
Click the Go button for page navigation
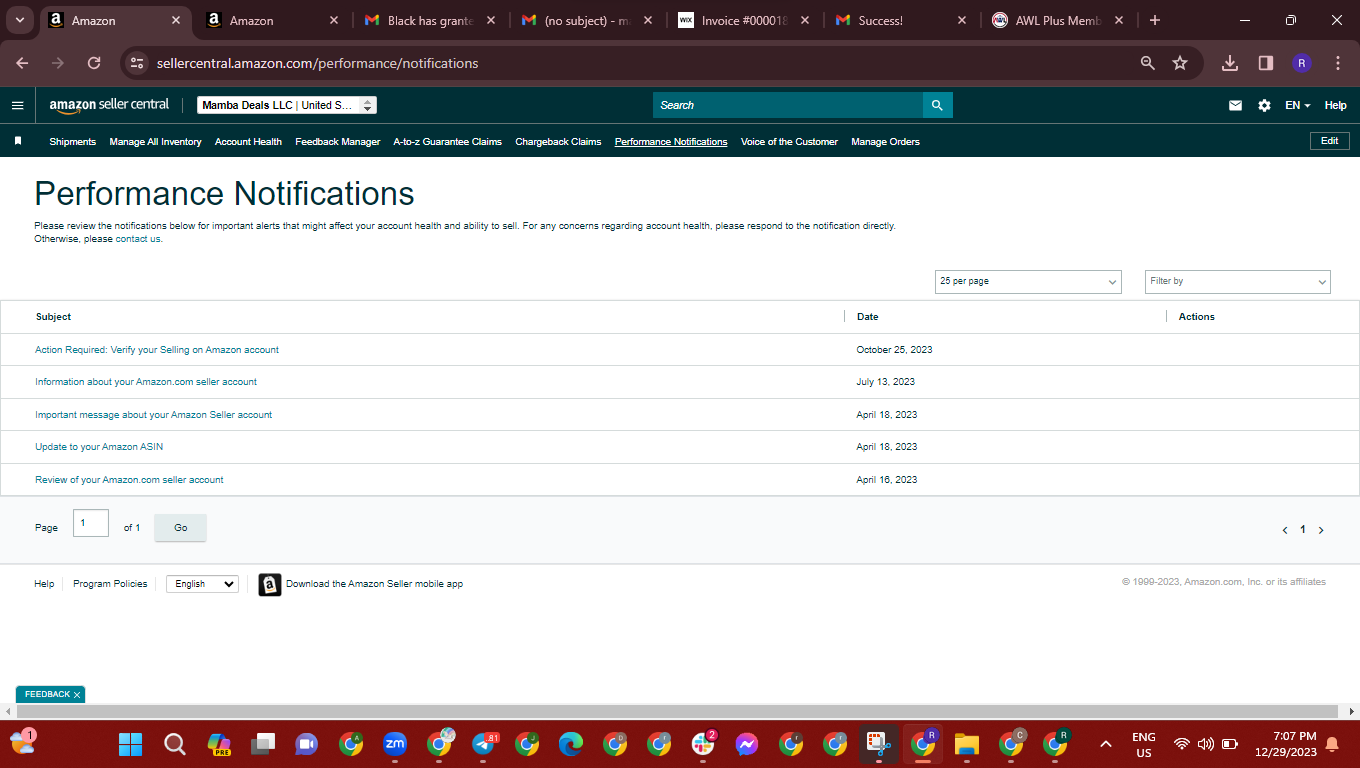tap(180, 528)
